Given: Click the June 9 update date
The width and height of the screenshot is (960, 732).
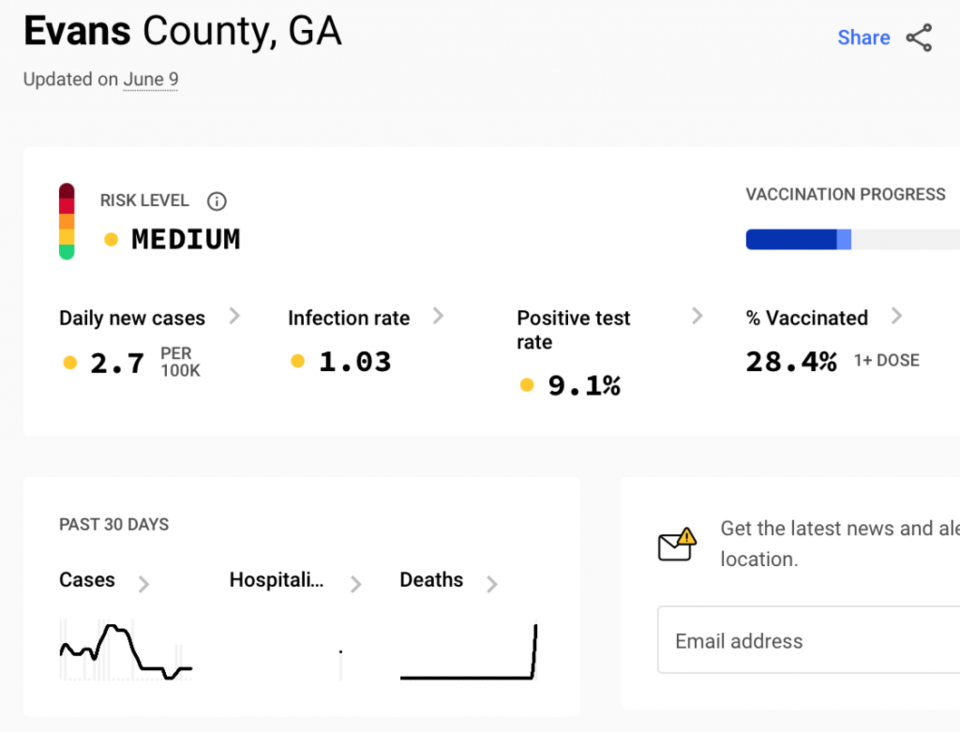Looking at the screenshot, I should click(151, 80).
